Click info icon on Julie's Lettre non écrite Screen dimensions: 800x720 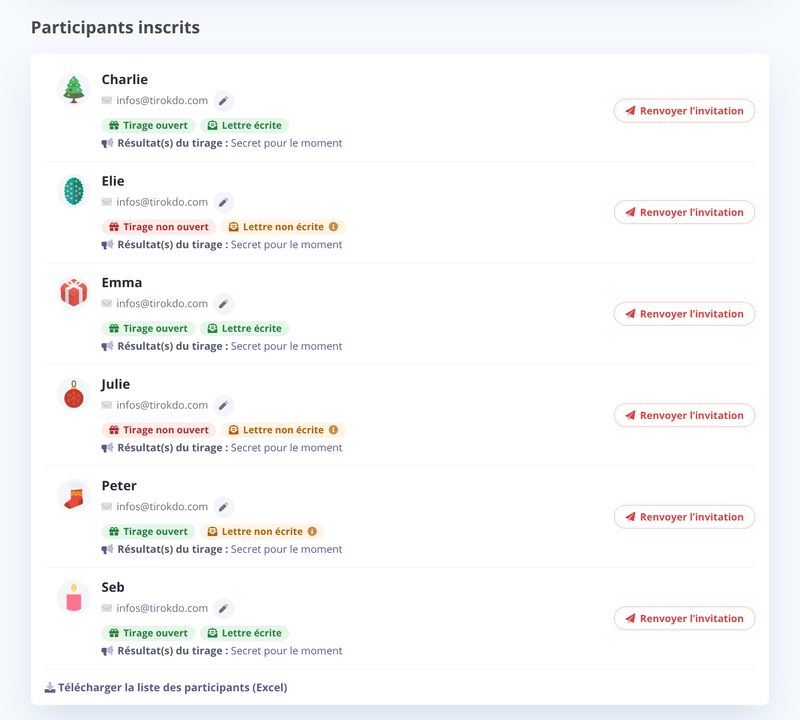pos(333,430)
